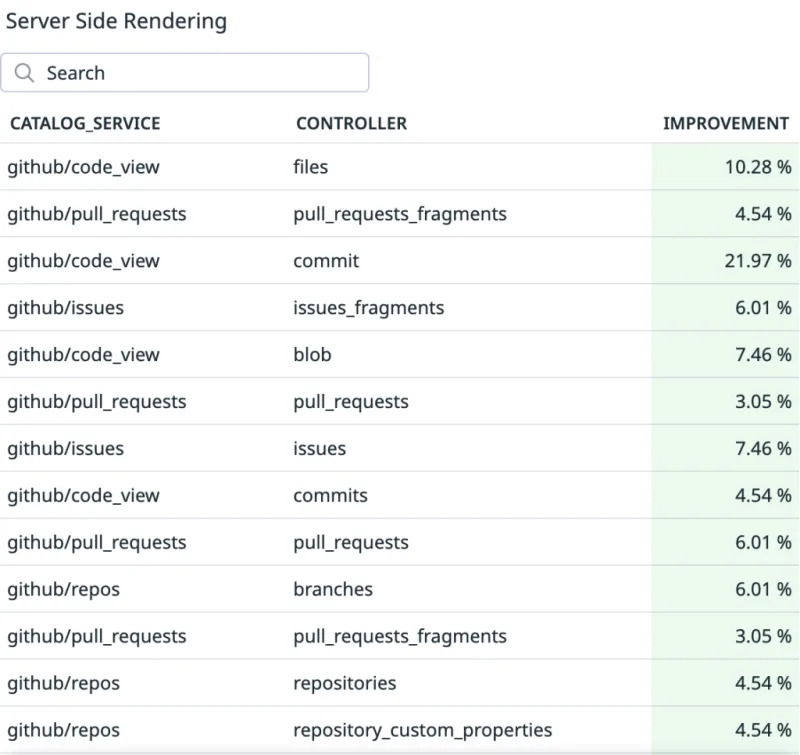
Task: Click 4.54 % in repository_custom_properties row
Action: (763, 730)
